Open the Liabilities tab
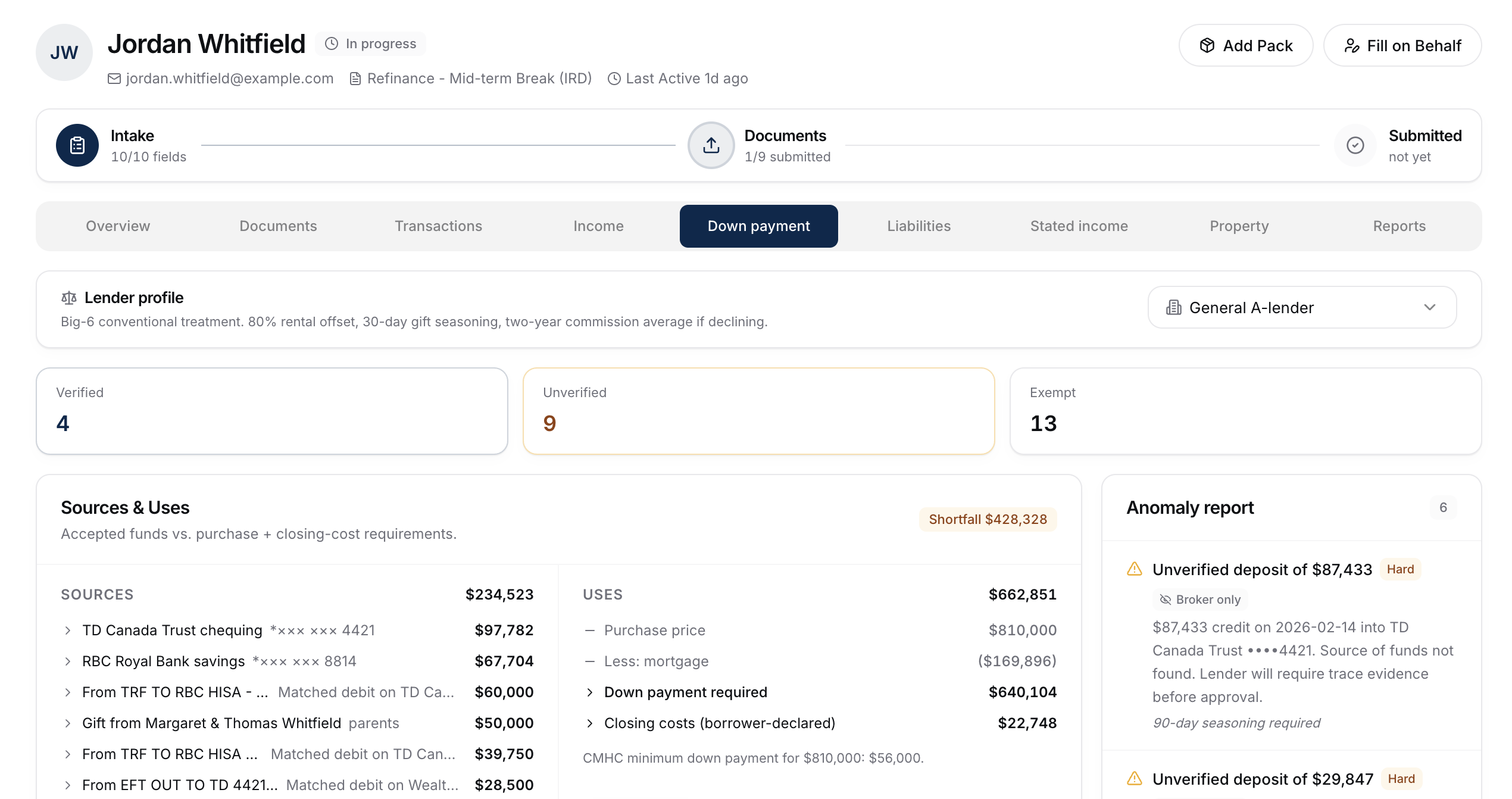This screenshot has width=1512, height=799. coord(919,226)
